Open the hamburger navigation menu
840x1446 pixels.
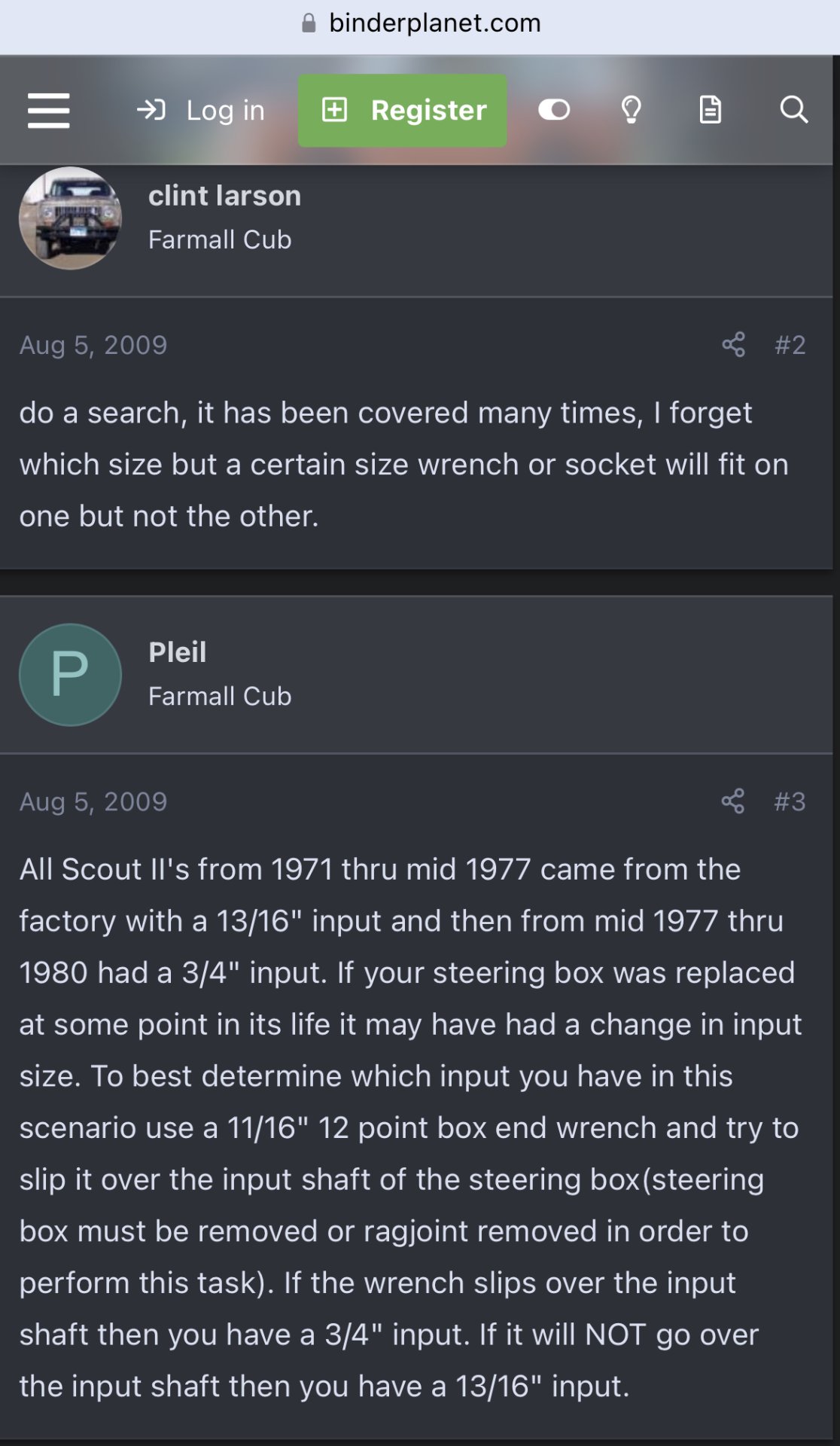click(x=48, y=111)
